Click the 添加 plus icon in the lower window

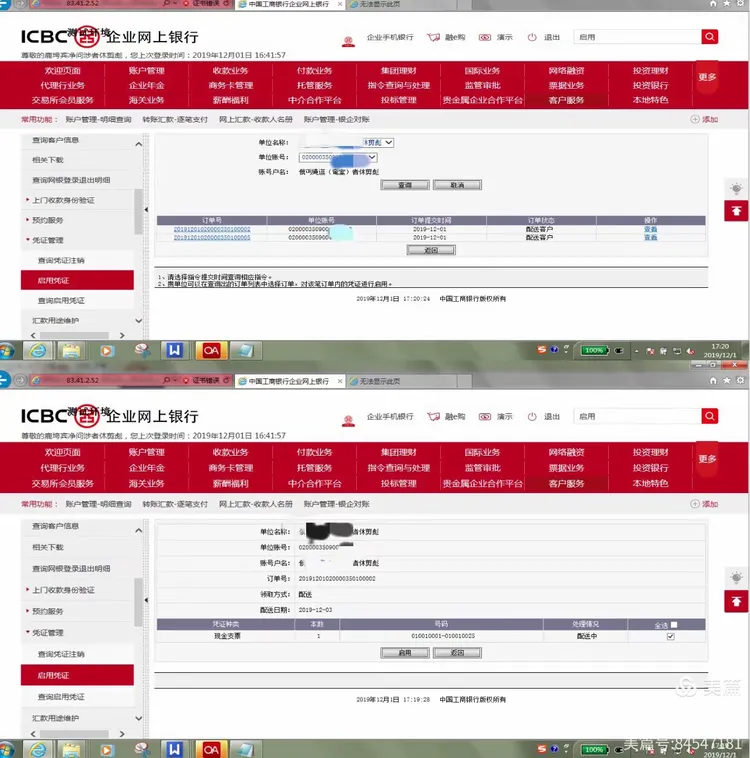pos(695,504)
